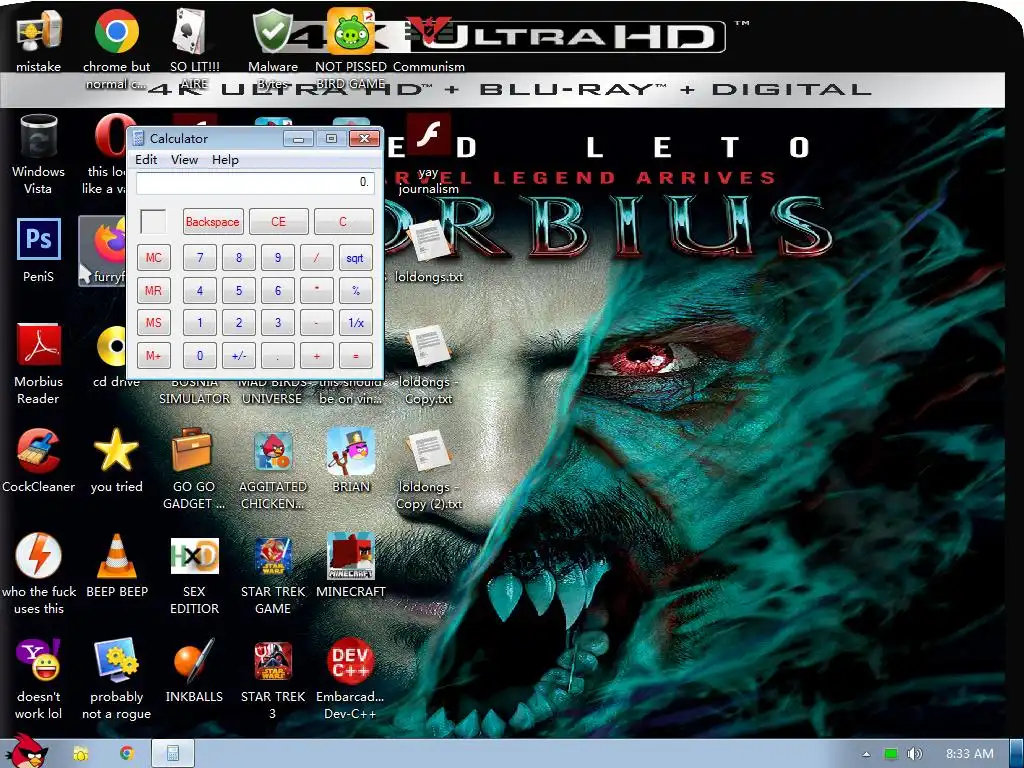1024x768 pixels.
Task: Click the percent button in Calculator
Action: click(355, 290)
